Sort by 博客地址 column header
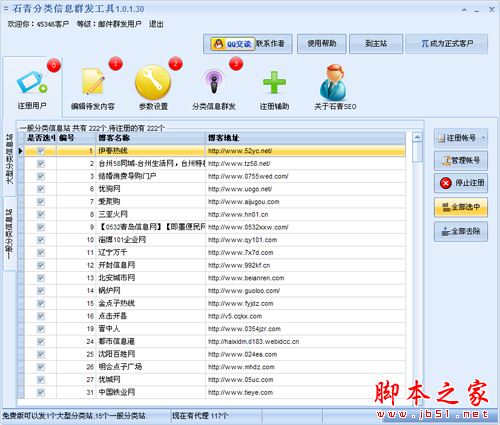The height and width of the screenshot is (425, 500). click(x=305, y=138)
